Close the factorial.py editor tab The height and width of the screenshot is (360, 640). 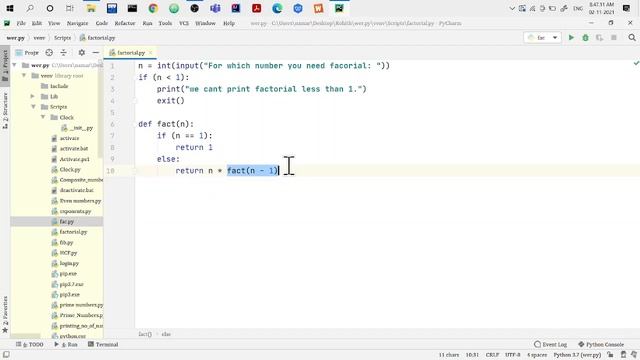[x=151, y=53]
